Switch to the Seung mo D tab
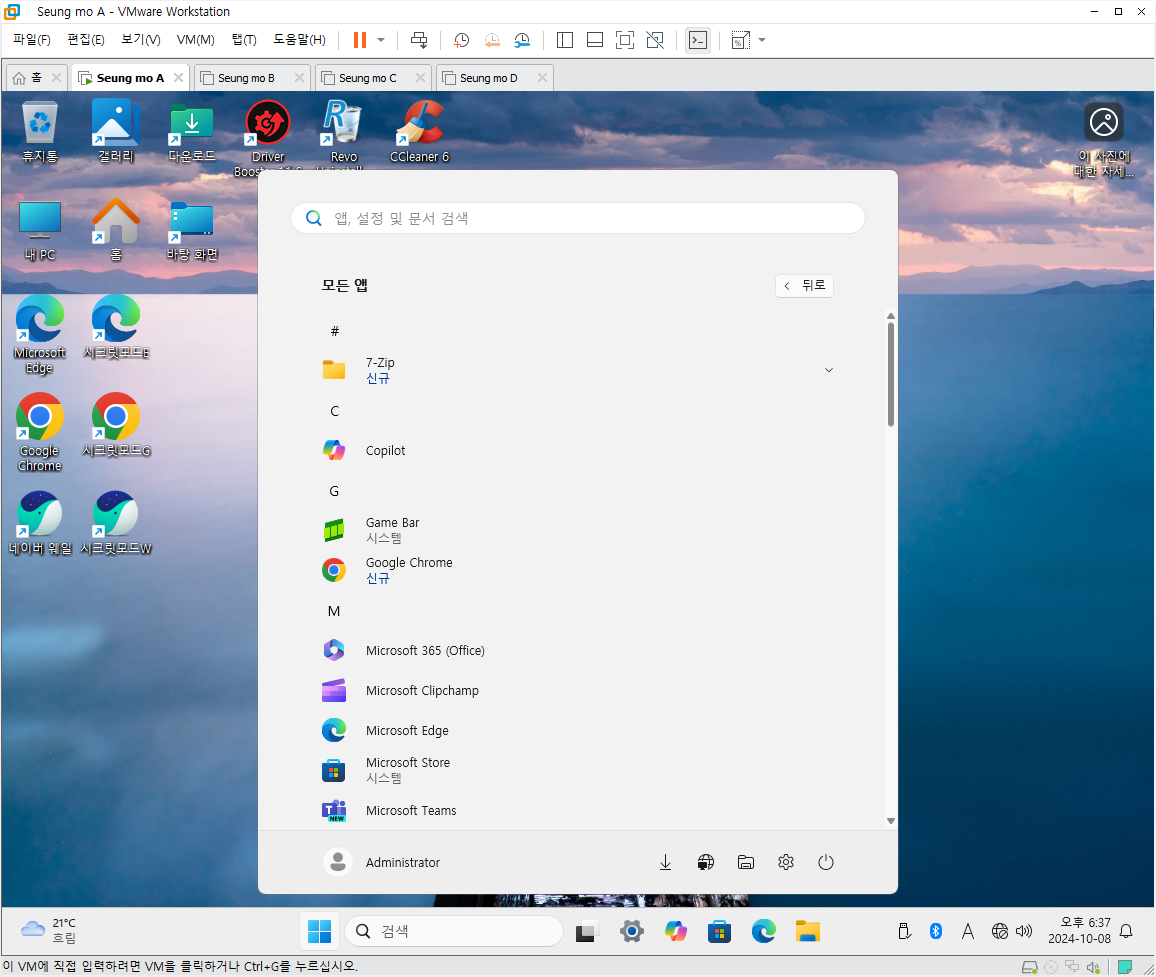 (488, 77)
